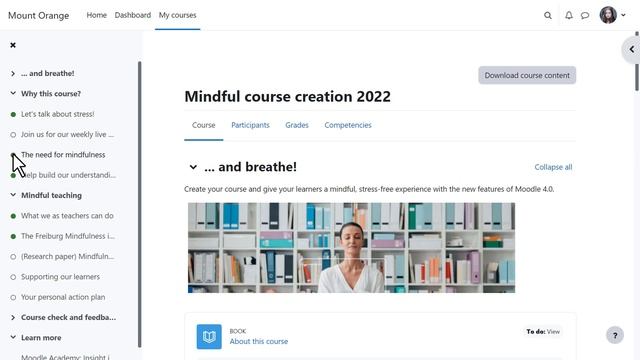Click completion circle for (Research paper) Mindfuln...
Image resolution: width=640 pixels, height=360 pixels.
[13, 257]
